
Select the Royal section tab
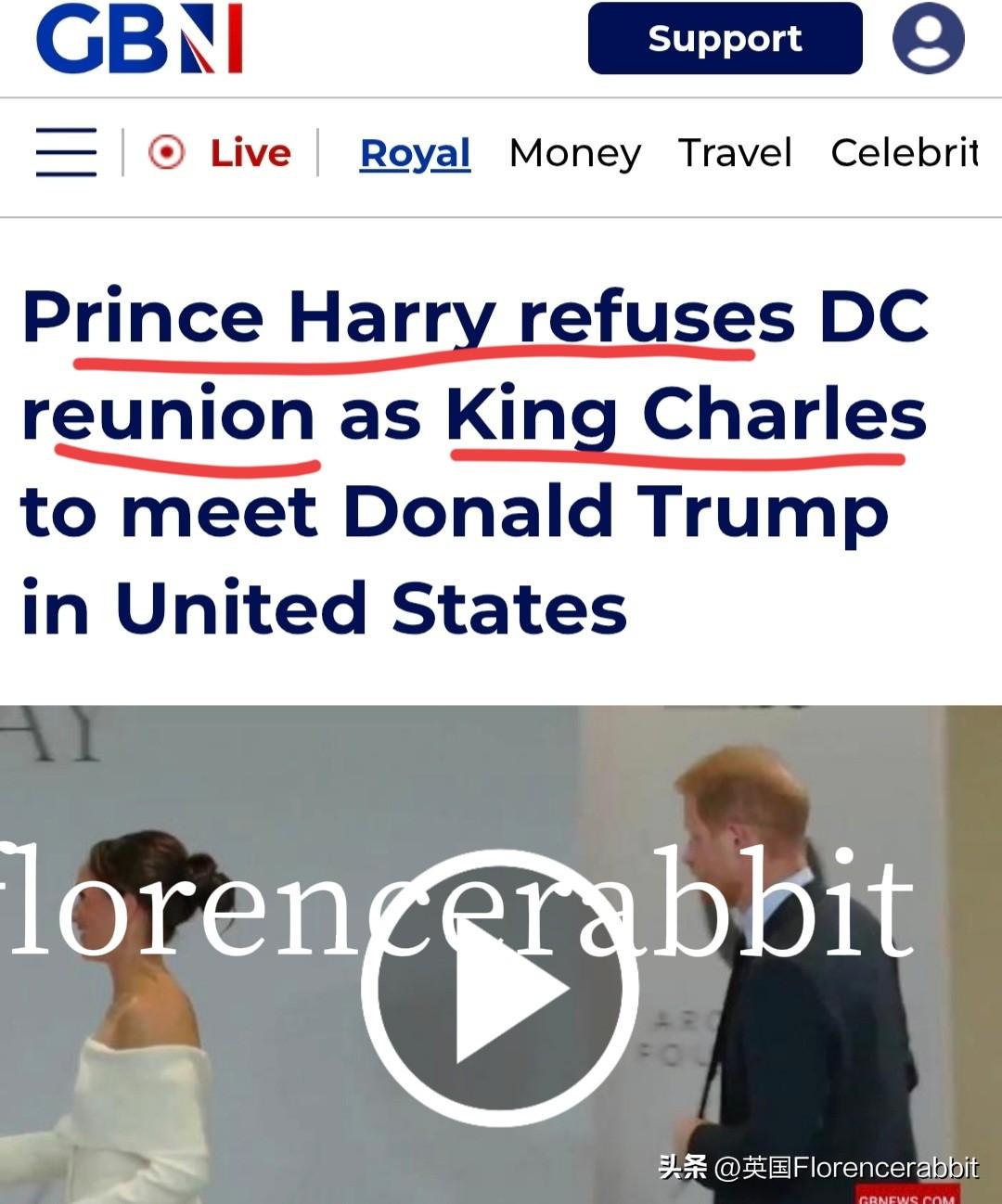coord(416,153)
